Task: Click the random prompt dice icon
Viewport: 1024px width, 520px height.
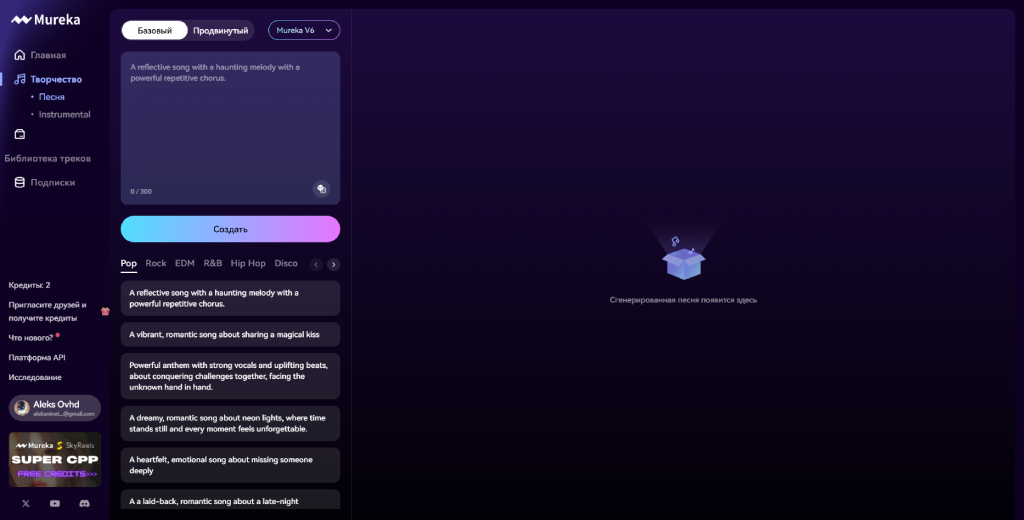Action: pyautogui.click(x=321, y=188)
